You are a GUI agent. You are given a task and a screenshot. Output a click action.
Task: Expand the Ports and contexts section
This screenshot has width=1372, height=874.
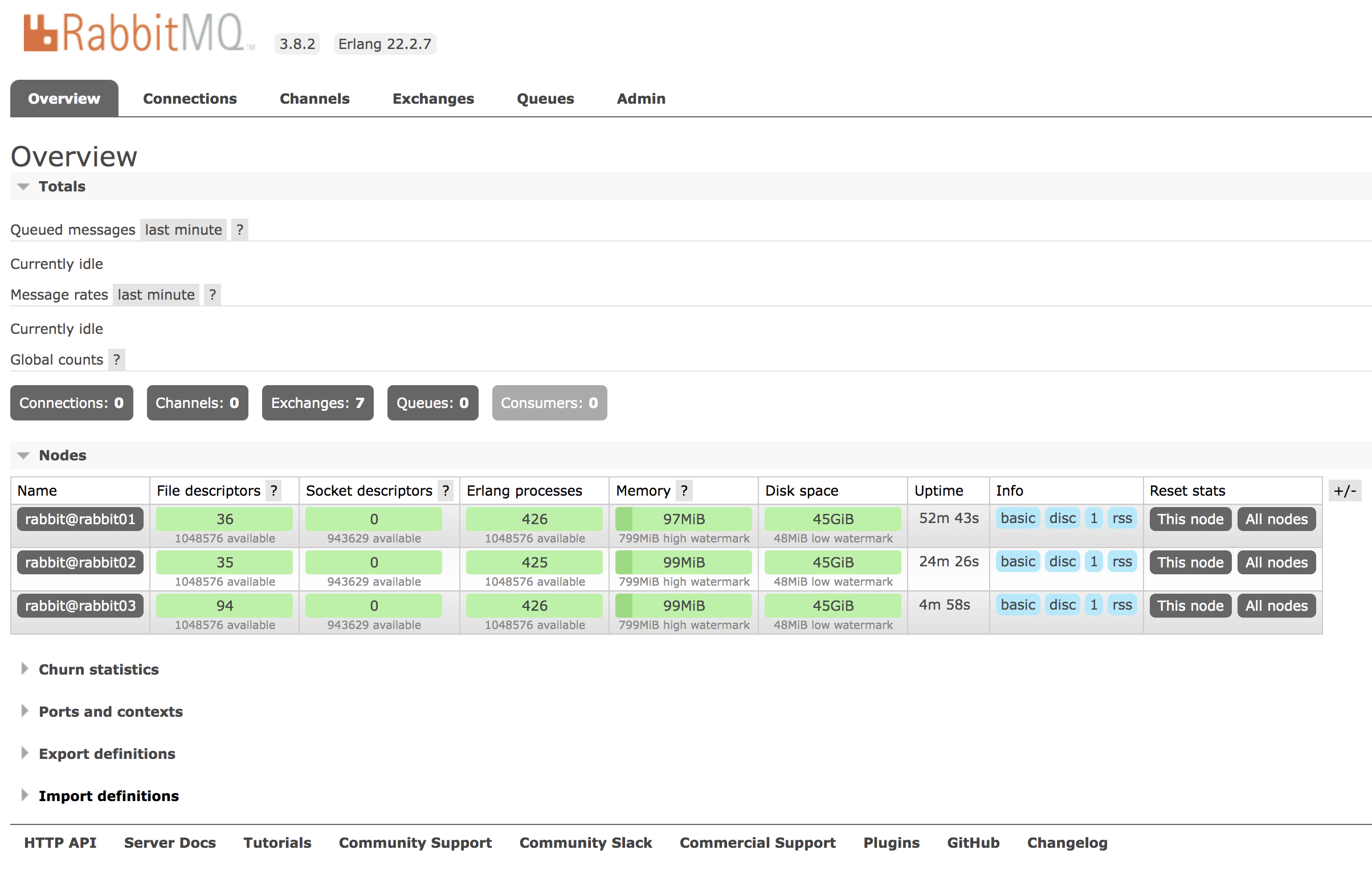click(x=111, y=712)
